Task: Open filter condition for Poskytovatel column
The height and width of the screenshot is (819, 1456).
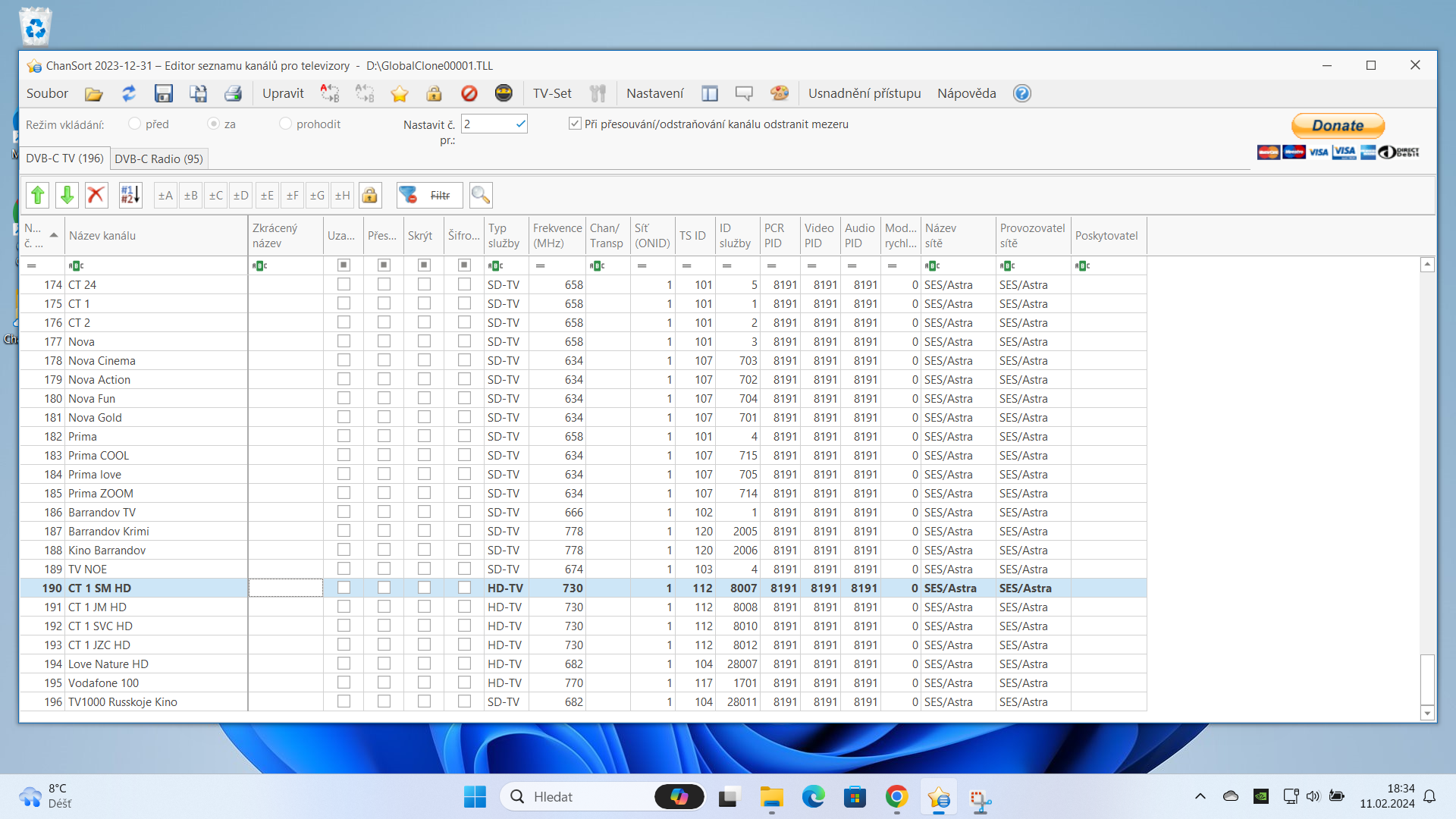Action: tap(1082, 265)
